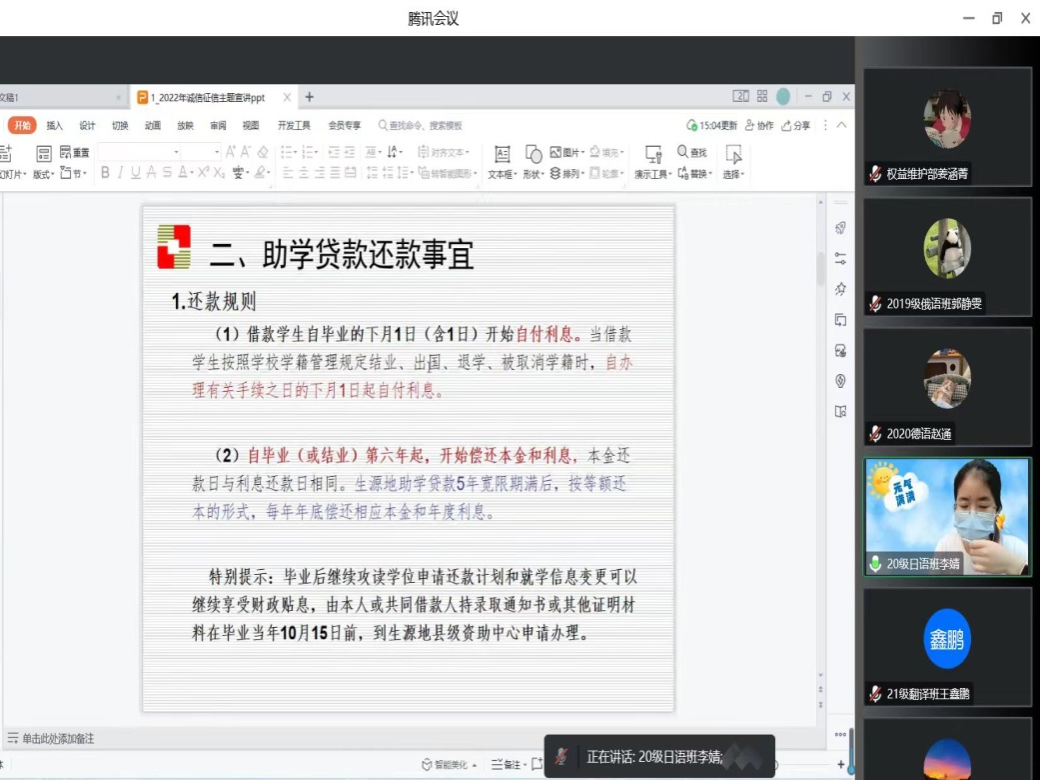
Task: Click the Collaborate (协作) button
Action: coord(759,125)
